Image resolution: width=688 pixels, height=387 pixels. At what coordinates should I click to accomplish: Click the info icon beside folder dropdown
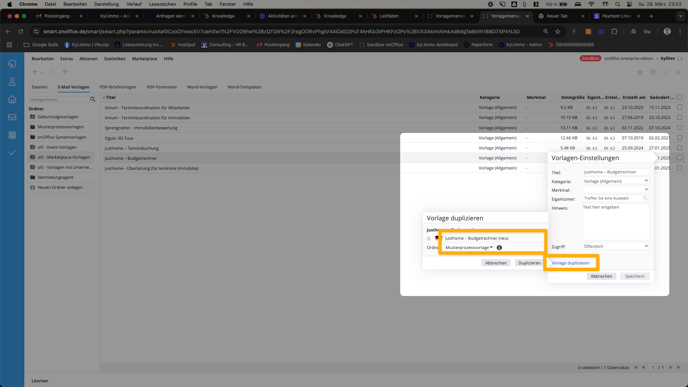coord(499,247)
